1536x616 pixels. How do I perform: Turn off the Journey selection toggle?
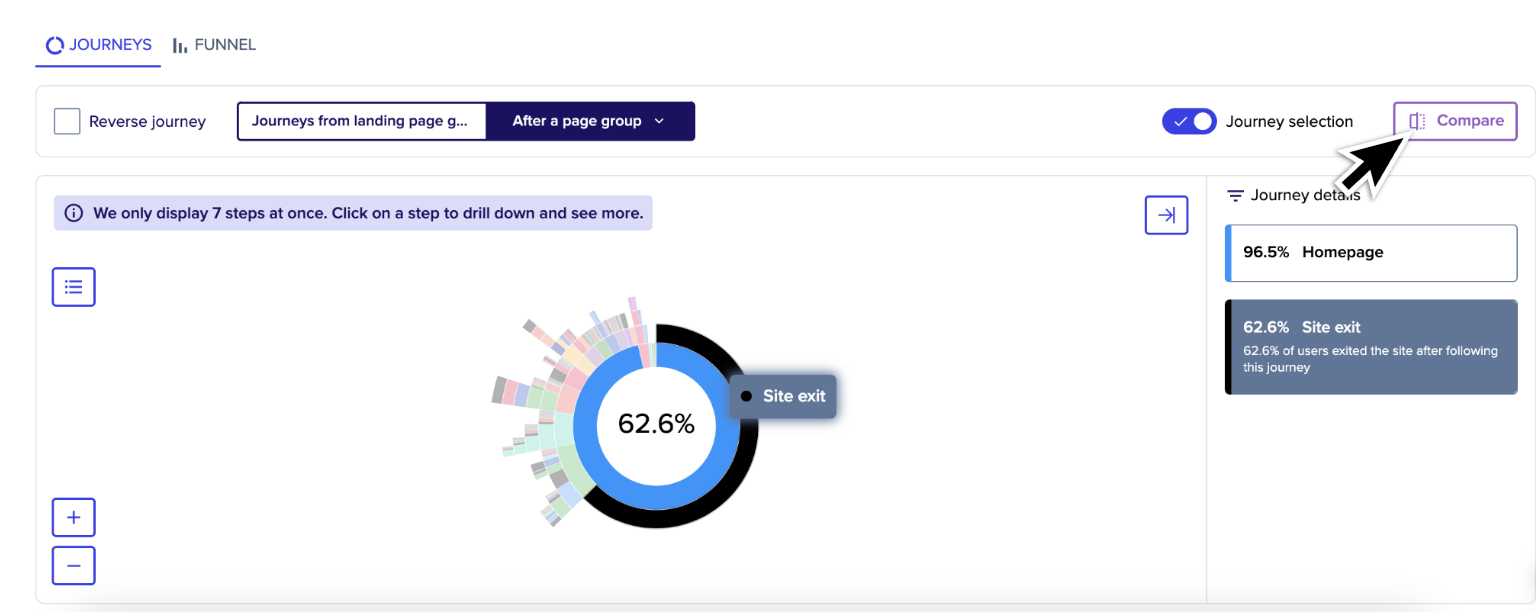(x=1189, y=122)
